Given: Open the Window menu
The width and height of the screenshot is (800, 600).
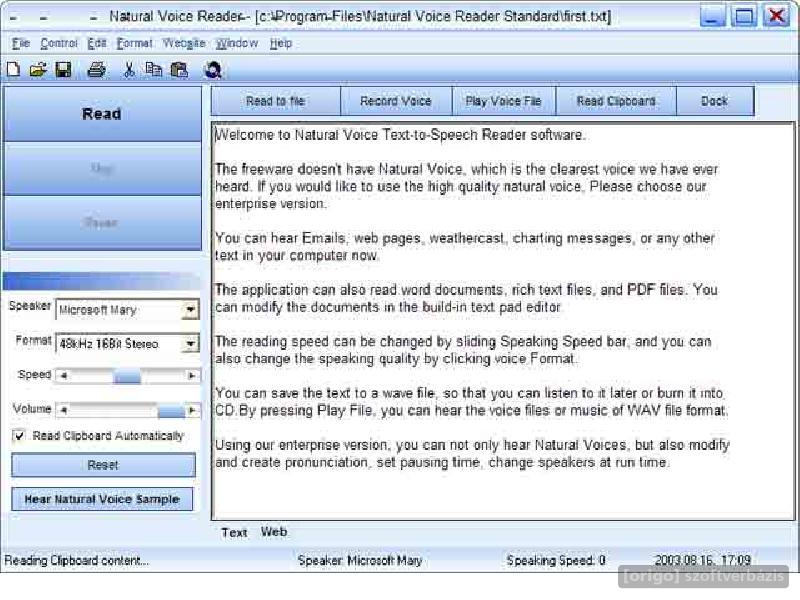Looking at the screenshot, I should pos(237,43).
